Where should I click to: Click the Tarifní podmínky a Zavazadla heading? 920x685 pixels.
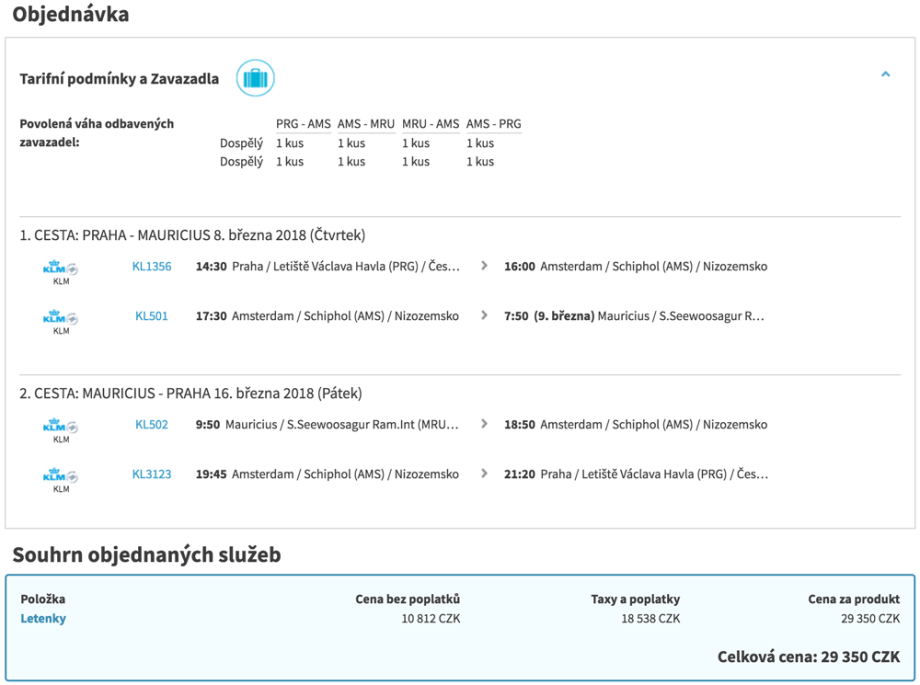click(120, 78)
